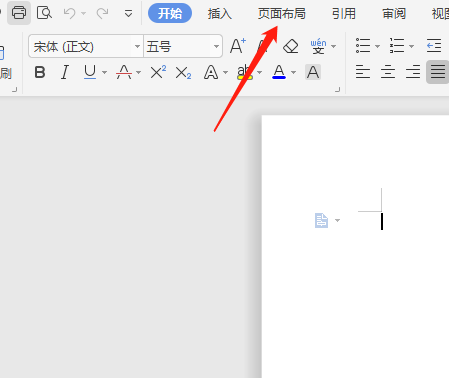This screenshot has height=378, width=449.
Task: Toggle Italic formatting
Action: tap(65, 72)
